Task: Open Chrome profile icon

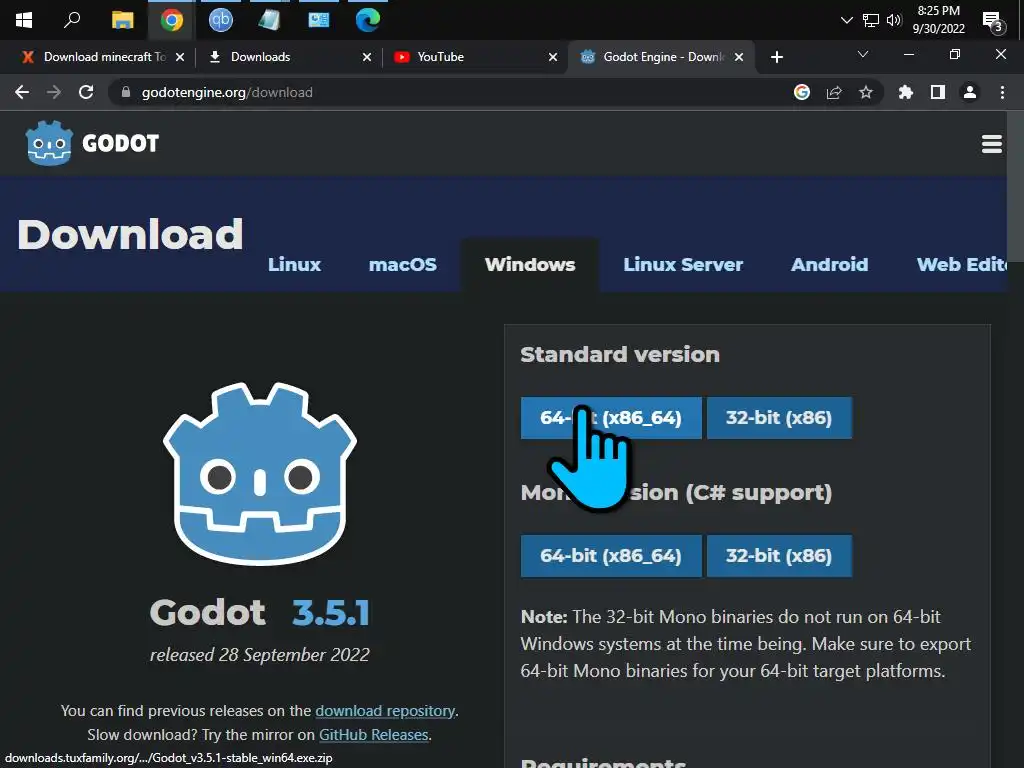Action: coord(970,92)
